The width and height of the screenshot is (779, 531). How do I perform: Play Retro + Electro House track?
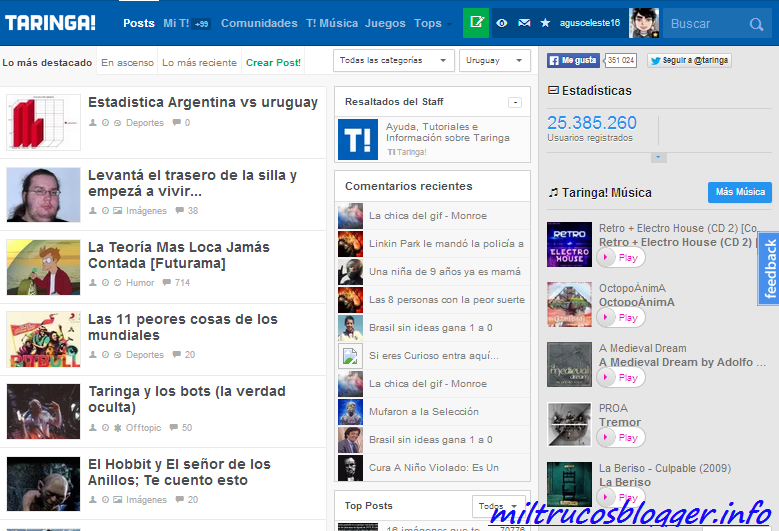pos(621,258)
